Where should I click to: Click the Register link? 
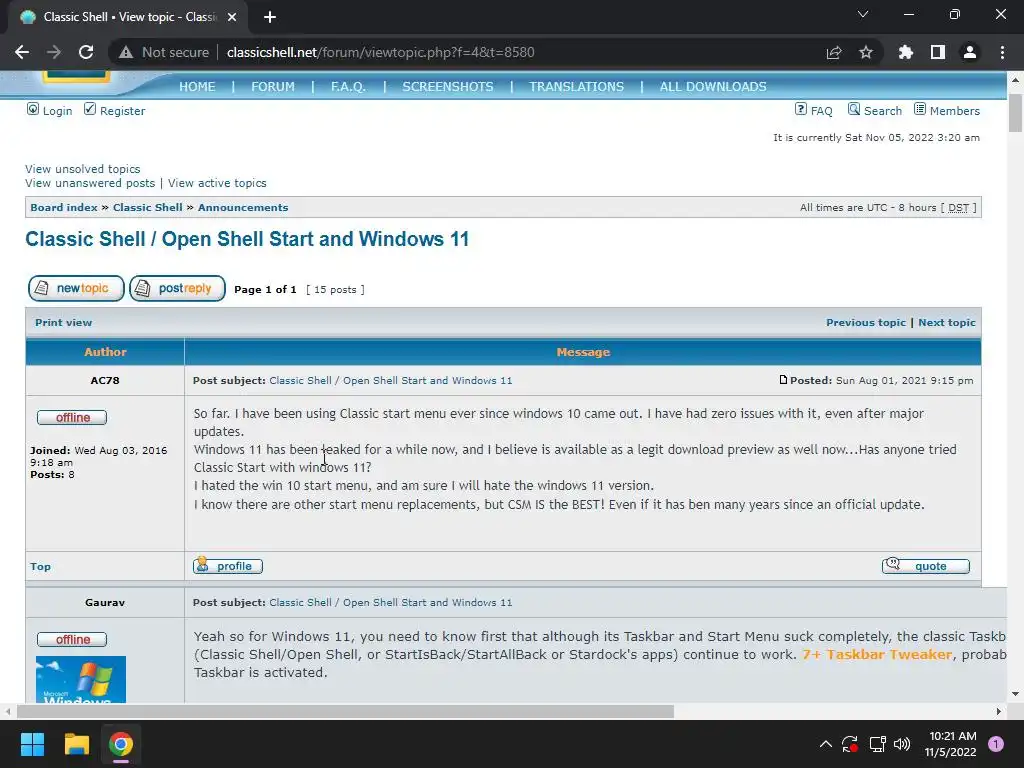tap(114, 110)
